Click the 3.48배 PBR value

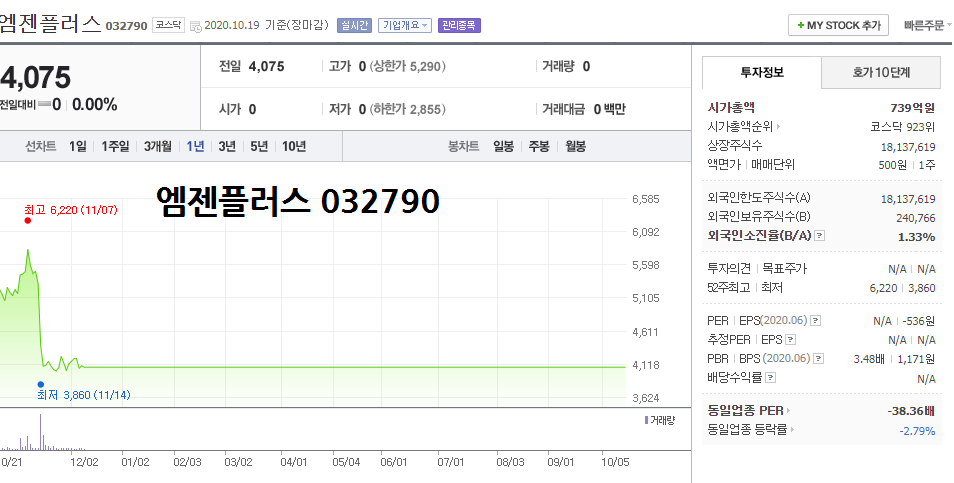(x=869, y=360)
